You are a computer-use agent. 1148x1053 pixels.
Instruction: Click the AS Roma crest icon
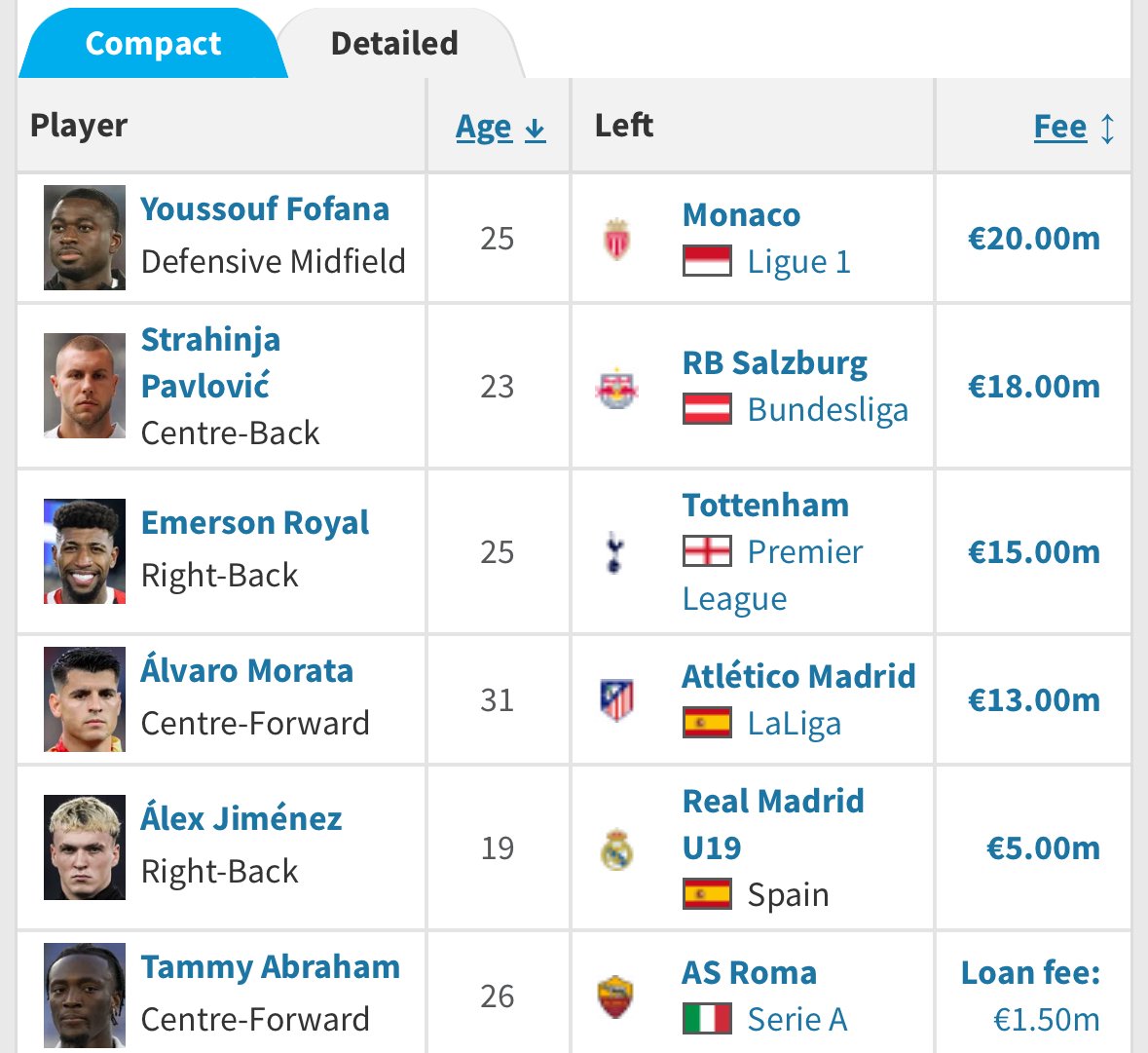tap(615, 996)
